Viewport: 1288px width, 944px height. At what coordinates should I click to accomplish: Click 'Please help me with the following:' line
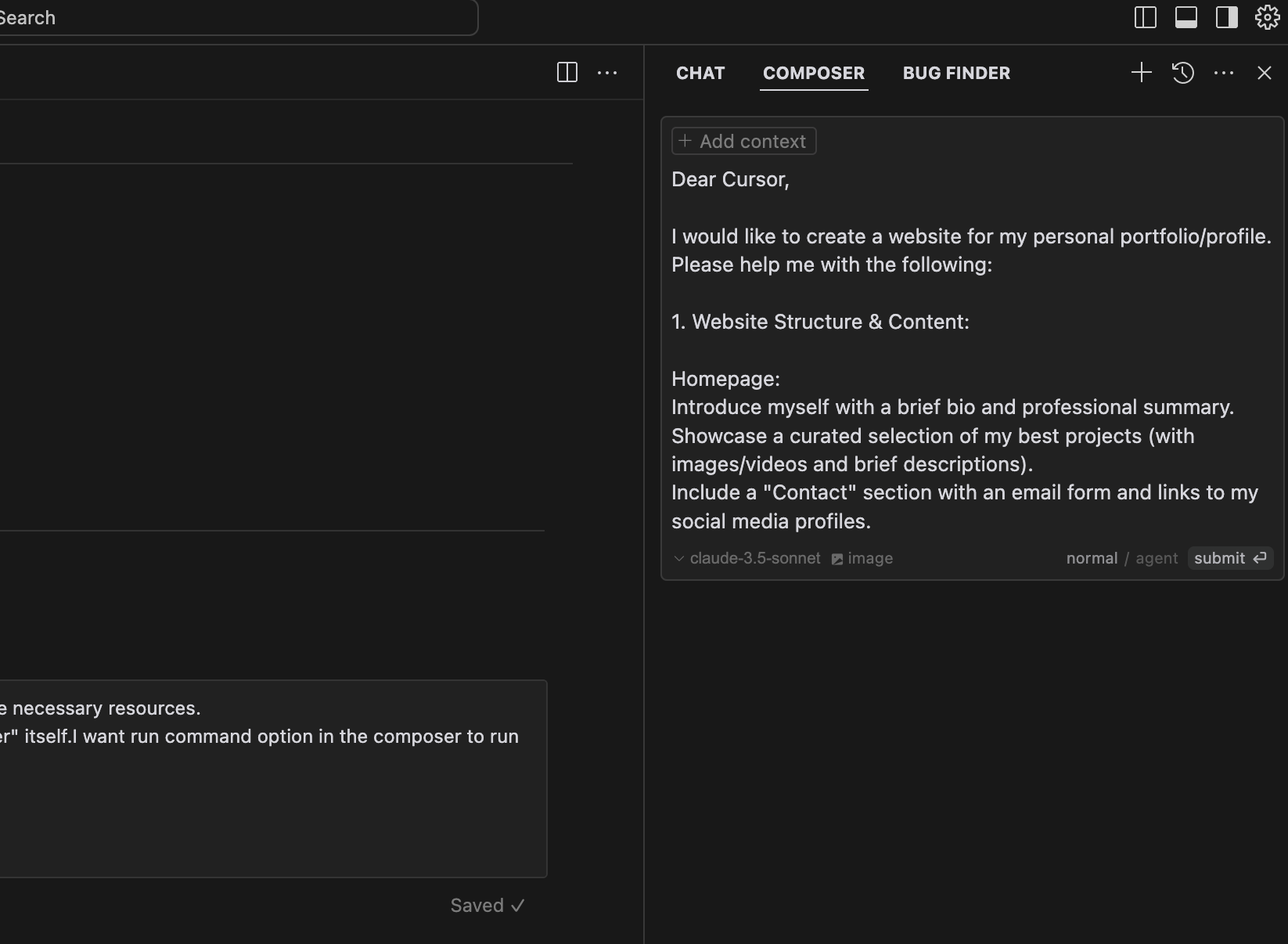coord(832,265)
